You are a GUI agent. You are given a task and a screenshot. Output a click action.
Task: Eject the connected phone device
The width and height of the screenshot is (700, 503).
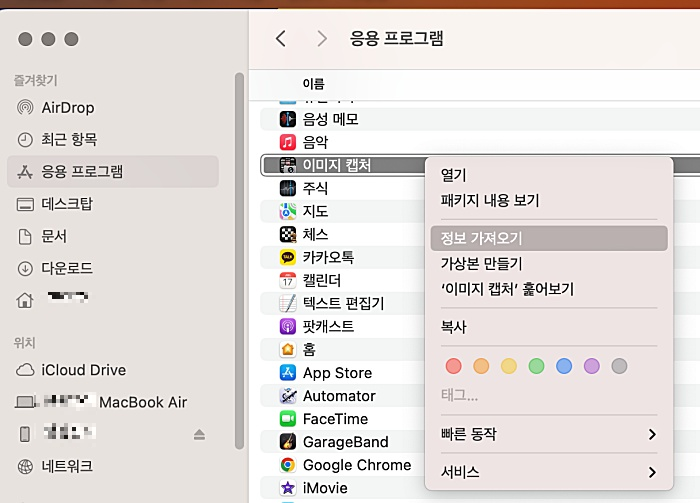199,434
